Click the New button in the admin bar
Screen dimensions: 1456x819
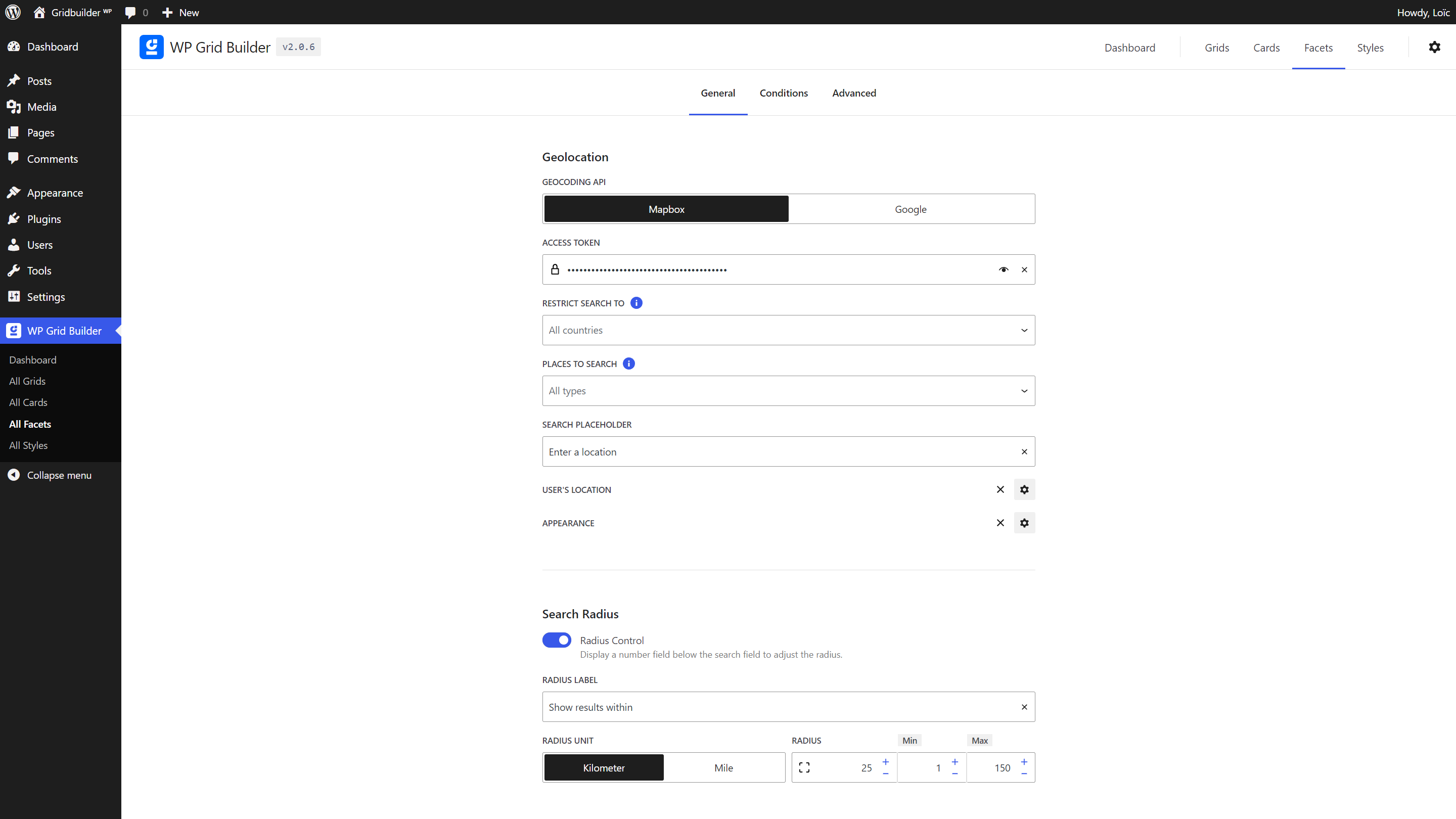[x=180, y=12]
